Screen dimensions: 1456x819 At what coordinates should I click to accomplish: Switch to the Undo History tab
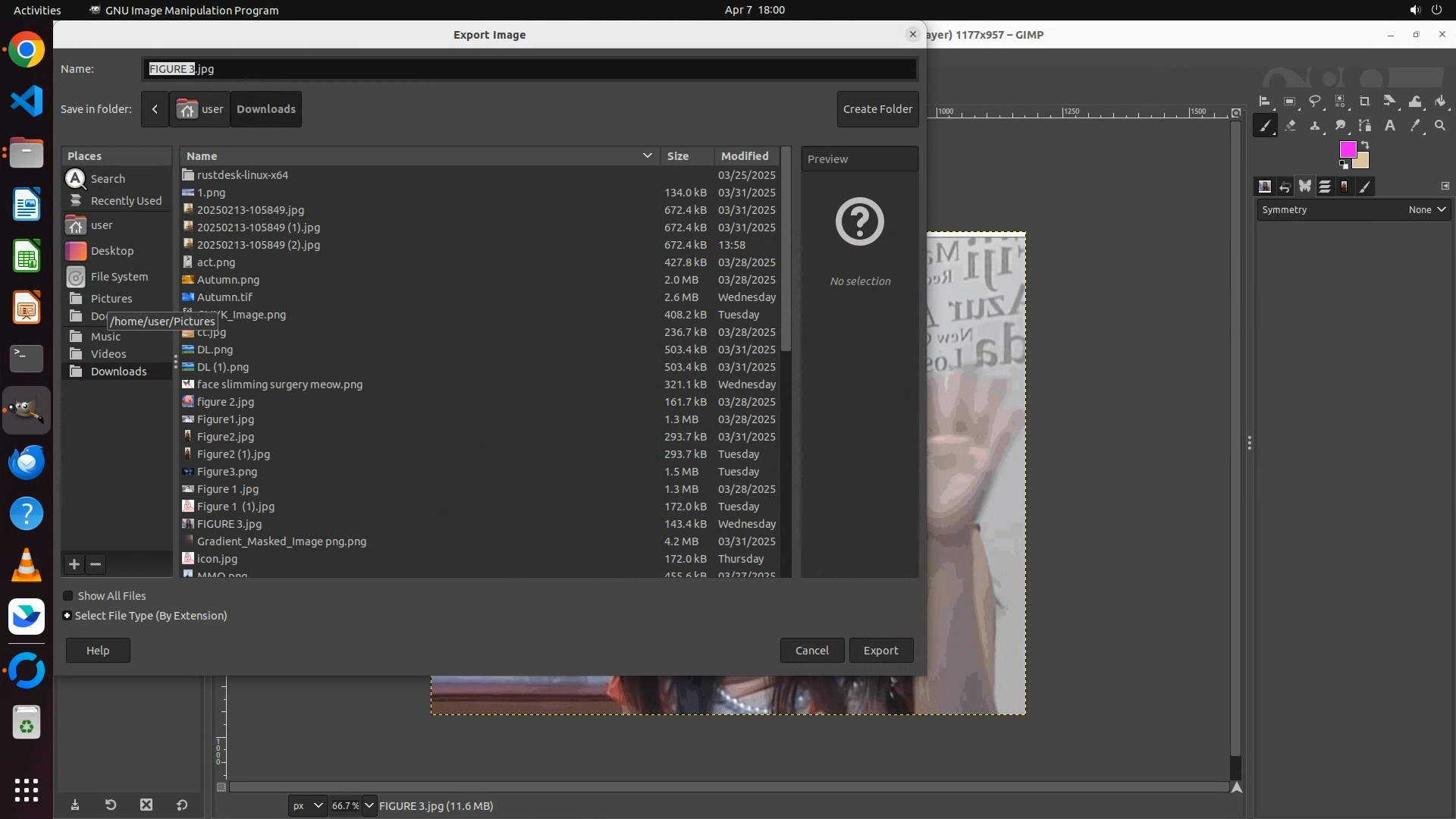tap(1285, 187)
